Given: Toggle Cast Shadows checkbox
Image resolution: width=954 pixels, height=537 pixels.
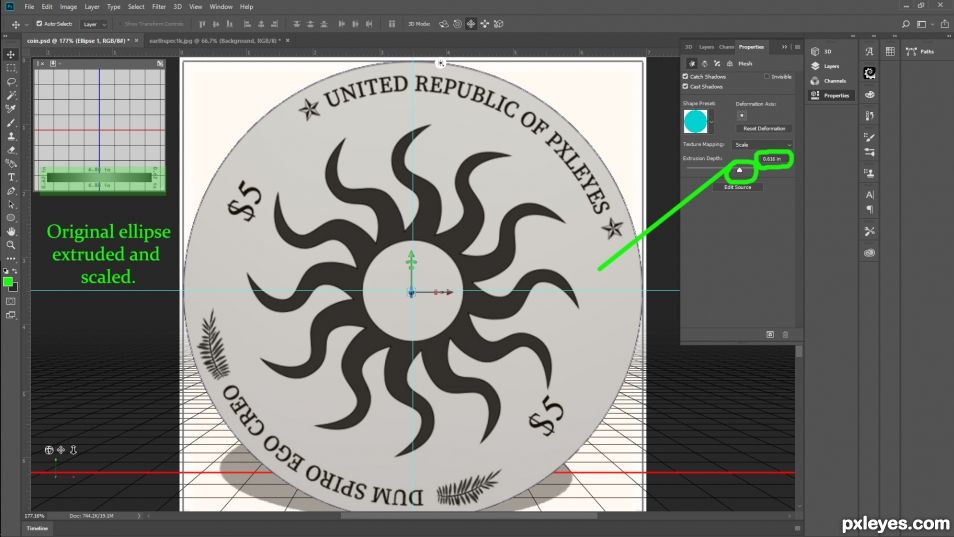Looking at the screenshot, I should tap(686, 86).
